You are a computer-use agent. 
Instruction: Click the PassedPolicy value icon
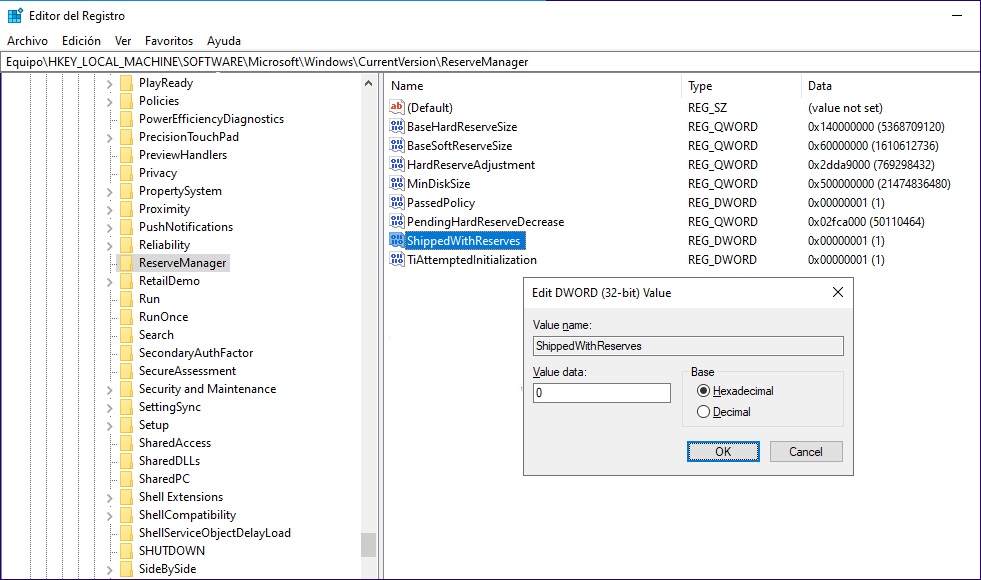397,202
